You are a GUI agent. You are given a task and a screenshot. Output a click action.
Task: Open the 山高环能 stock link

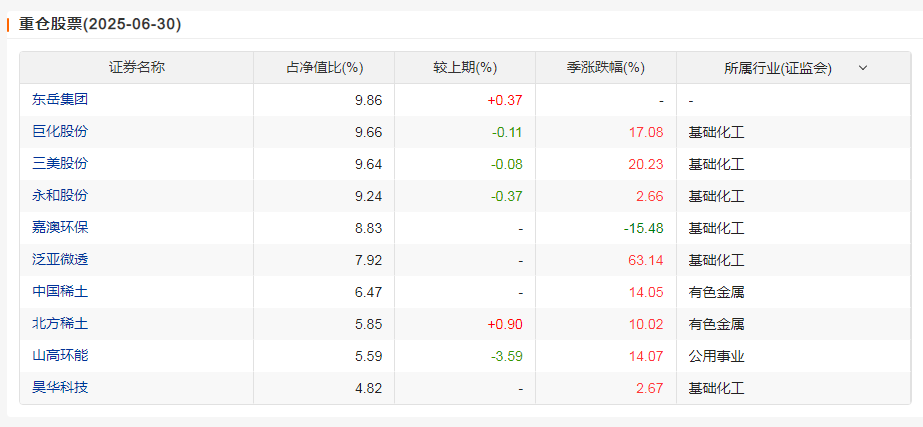point(60,355)
